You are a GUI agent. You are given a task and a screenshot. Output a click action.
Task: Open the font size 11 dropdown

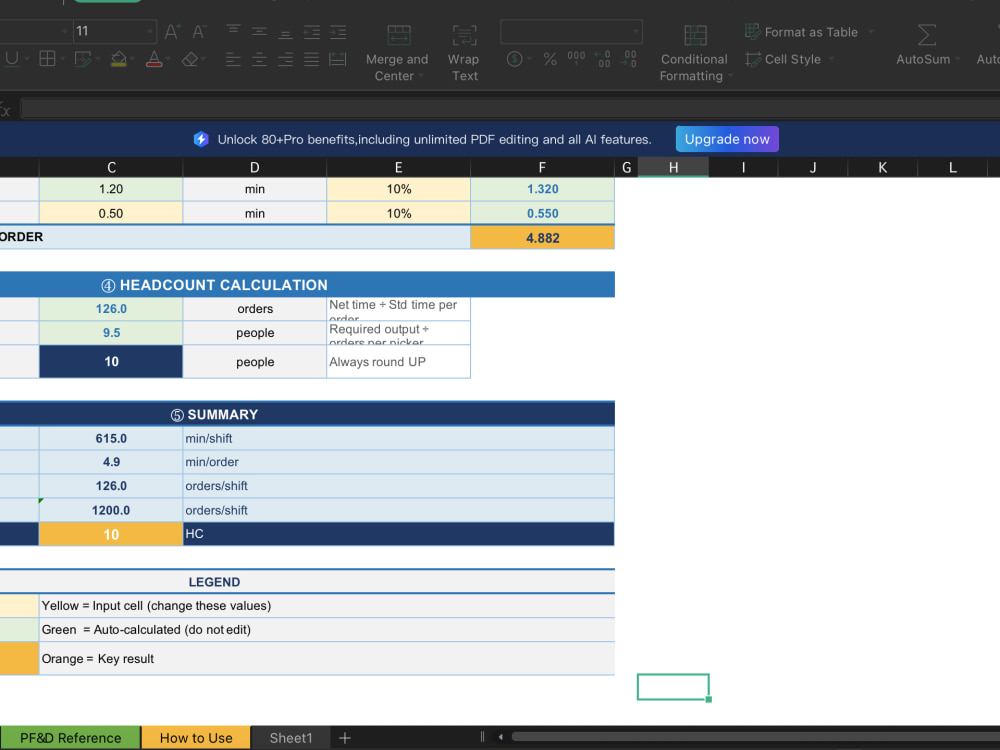151,31
